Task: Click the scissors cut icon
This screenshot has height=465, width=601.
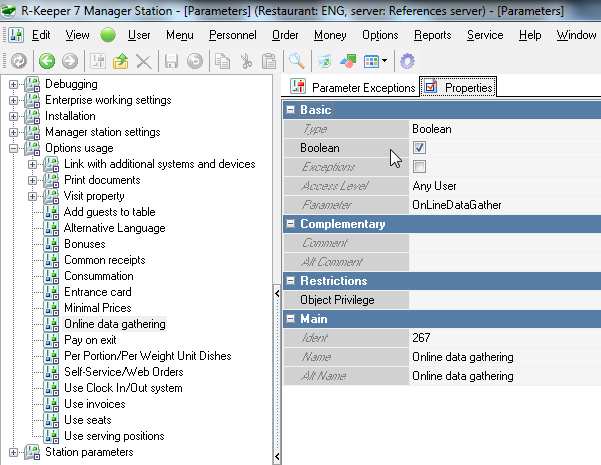Action: (246, 61)
